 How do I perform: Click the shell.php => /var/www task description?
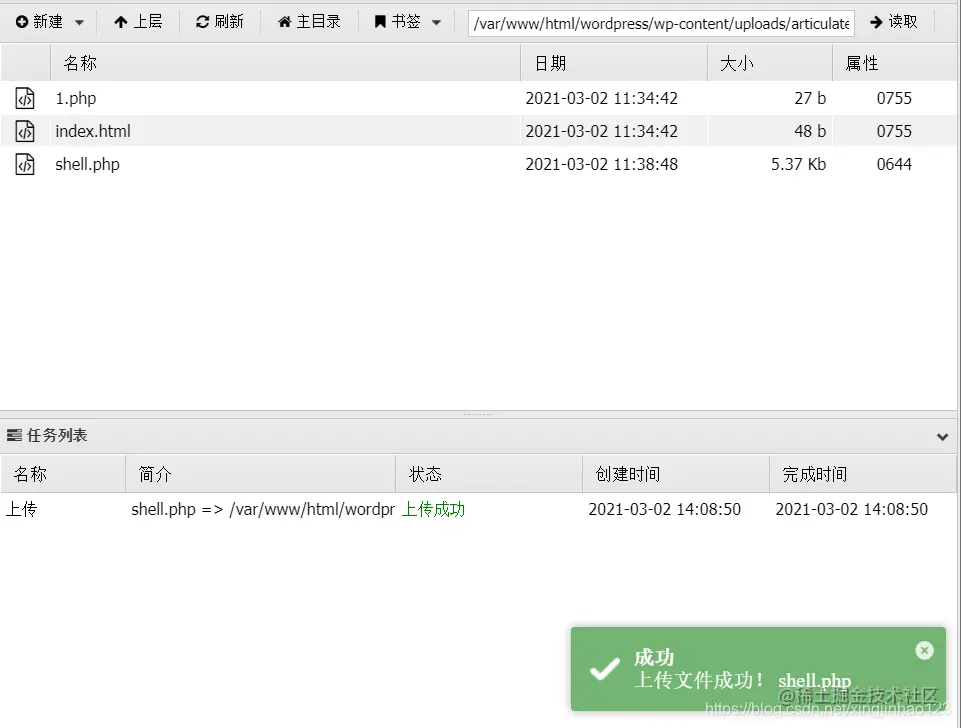[263, 509]
